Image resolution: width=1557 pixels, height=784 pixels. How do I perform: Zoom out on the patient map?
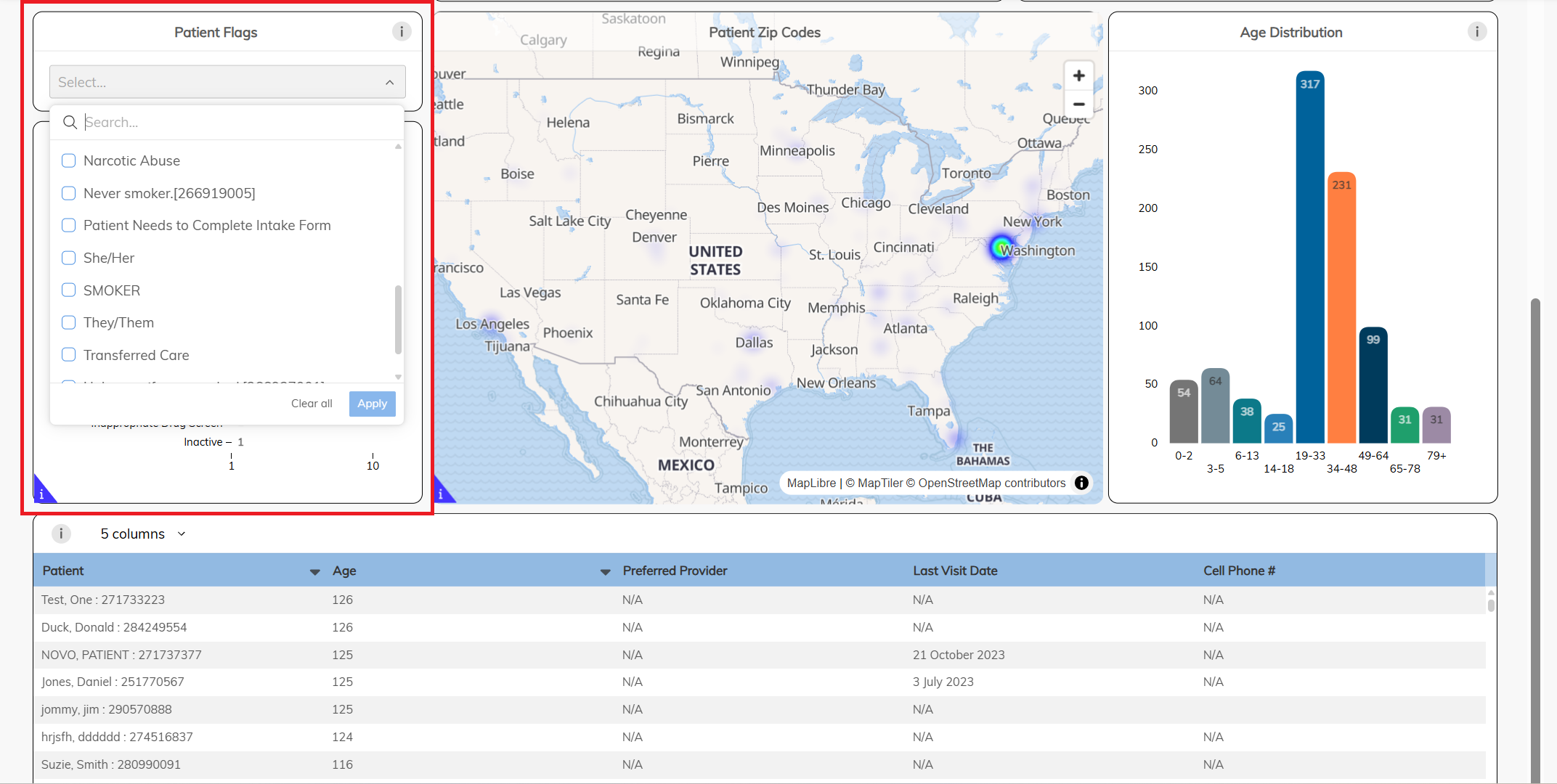tap(1079, 104)
